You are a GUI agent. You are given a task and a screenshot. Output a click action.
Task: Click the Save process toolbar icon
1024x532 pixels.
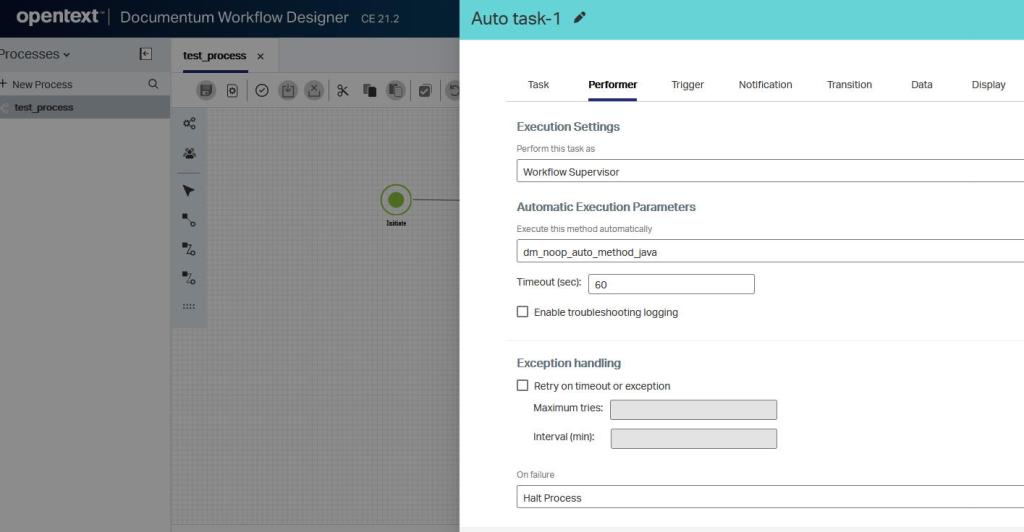tap(206, 90)
